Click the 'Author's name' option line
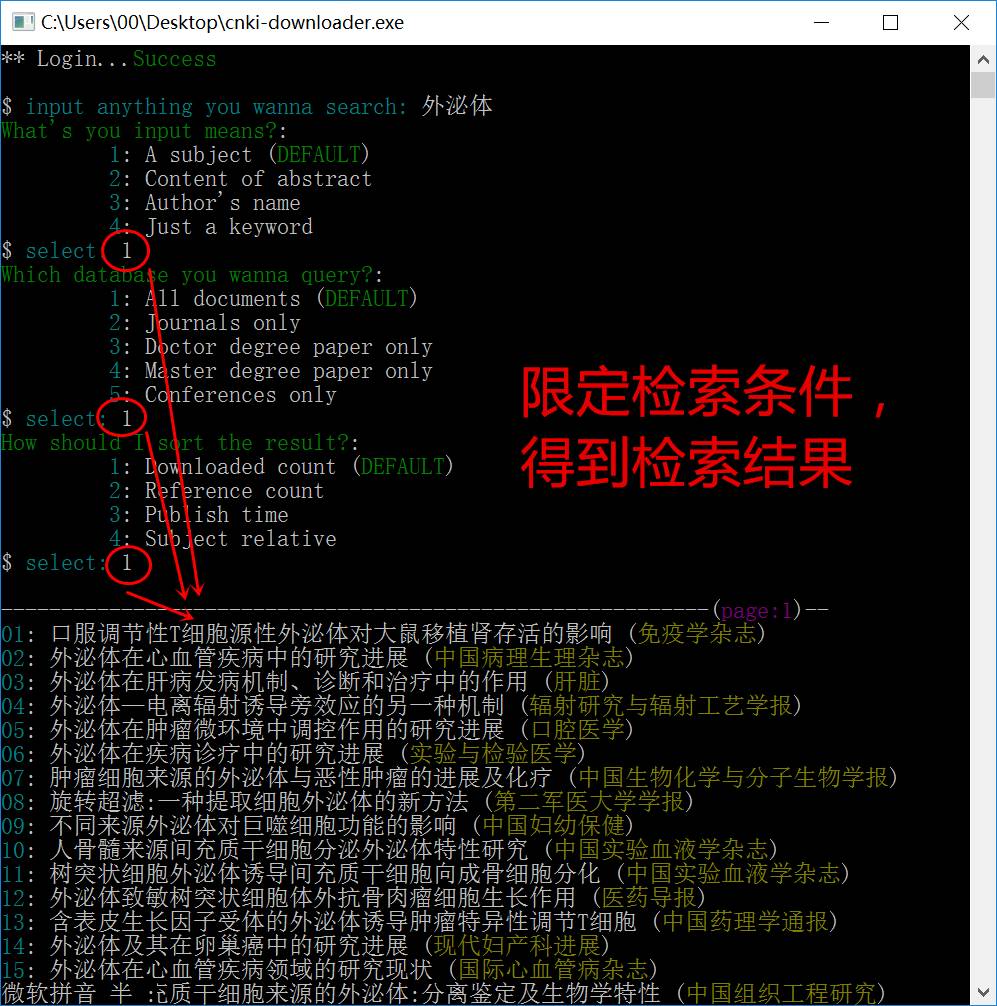 point(220,202)
